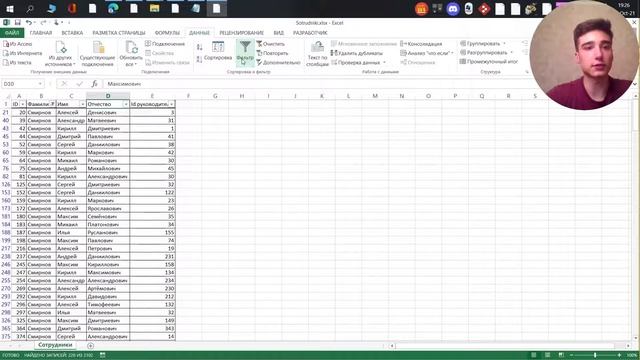Screen dimensions: 640x360
Task: Click the zoom in plus button
Action: pos(619,355)
